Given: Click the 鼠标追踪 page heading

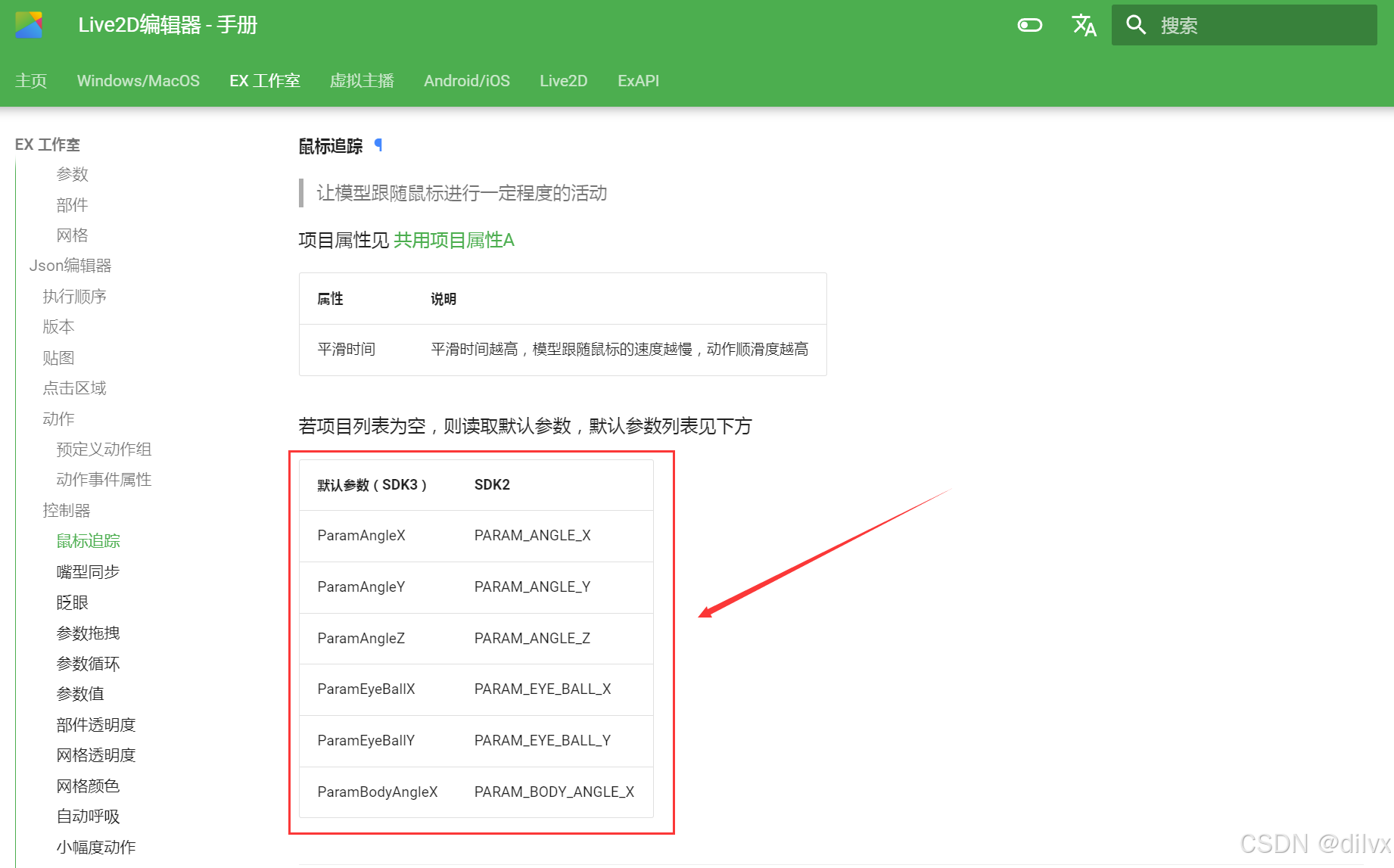Looking at the screenshot, I should coord(331,146).
